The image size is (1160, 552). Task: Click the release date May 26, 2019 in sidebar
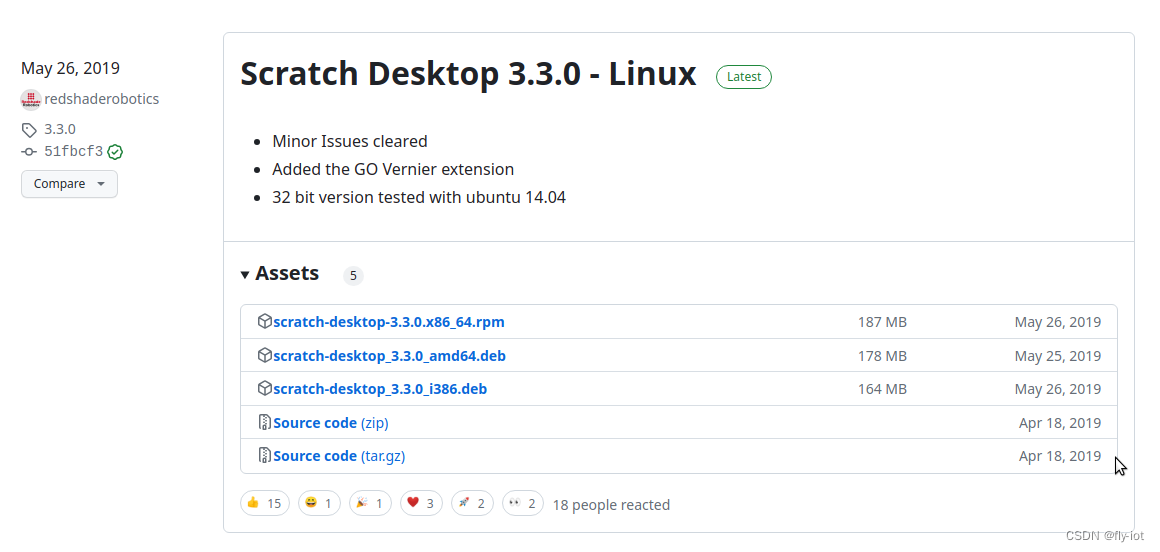(70, 68)
